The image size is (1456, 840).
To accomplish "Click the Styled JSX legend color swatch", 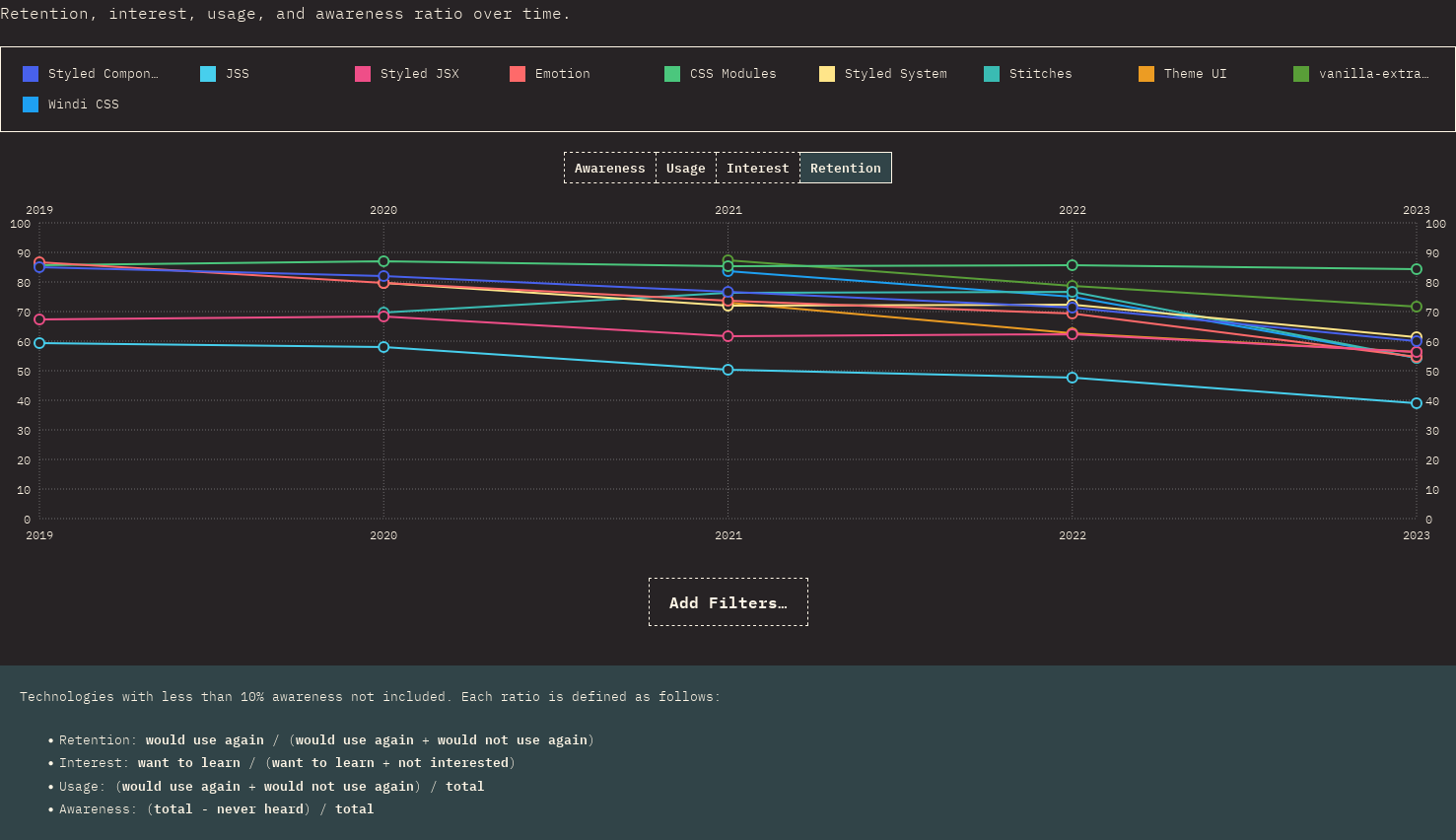I will click(363, 74).
